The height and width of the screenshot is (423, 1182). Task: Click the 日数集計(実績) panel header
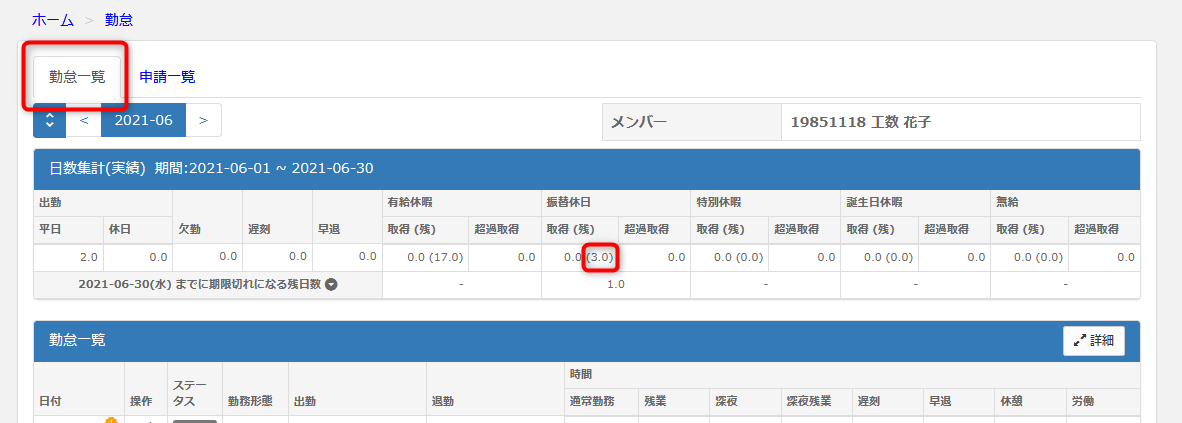[x=211, y=169]
